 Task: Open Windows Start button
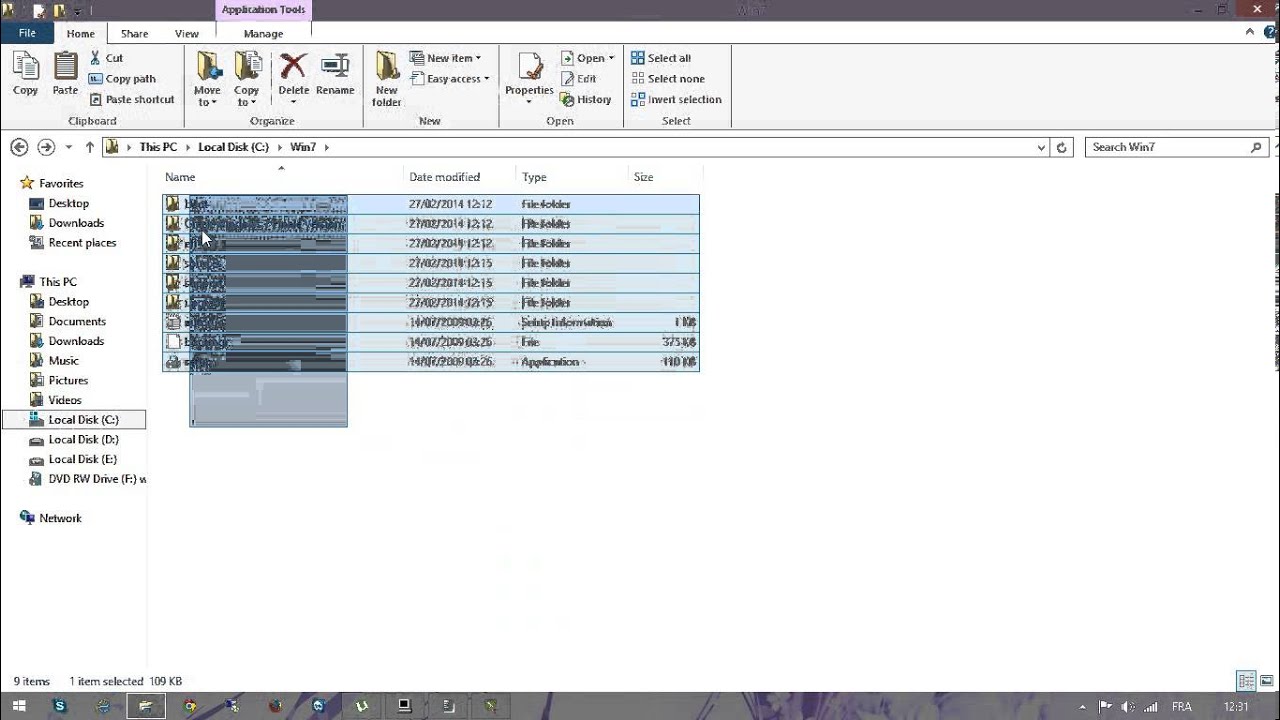(x=19, y=706)
